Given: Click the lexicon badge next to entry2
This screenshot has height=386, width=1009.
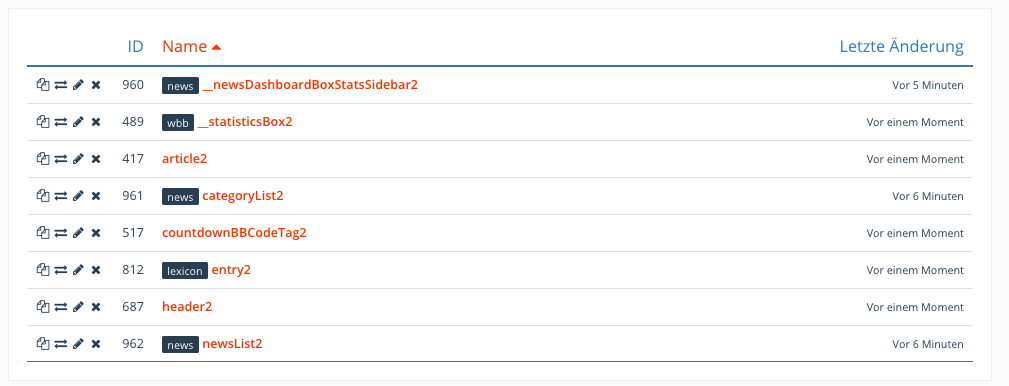Looking at the screenshot, I should pos(185,271).
